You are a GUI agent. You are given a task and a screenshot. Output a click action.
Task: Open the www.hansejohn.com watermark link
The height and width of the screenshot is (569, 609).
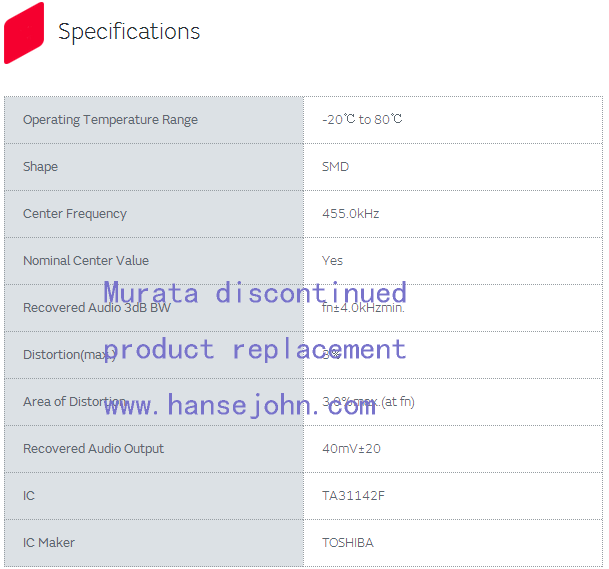[x=240, y=405]
